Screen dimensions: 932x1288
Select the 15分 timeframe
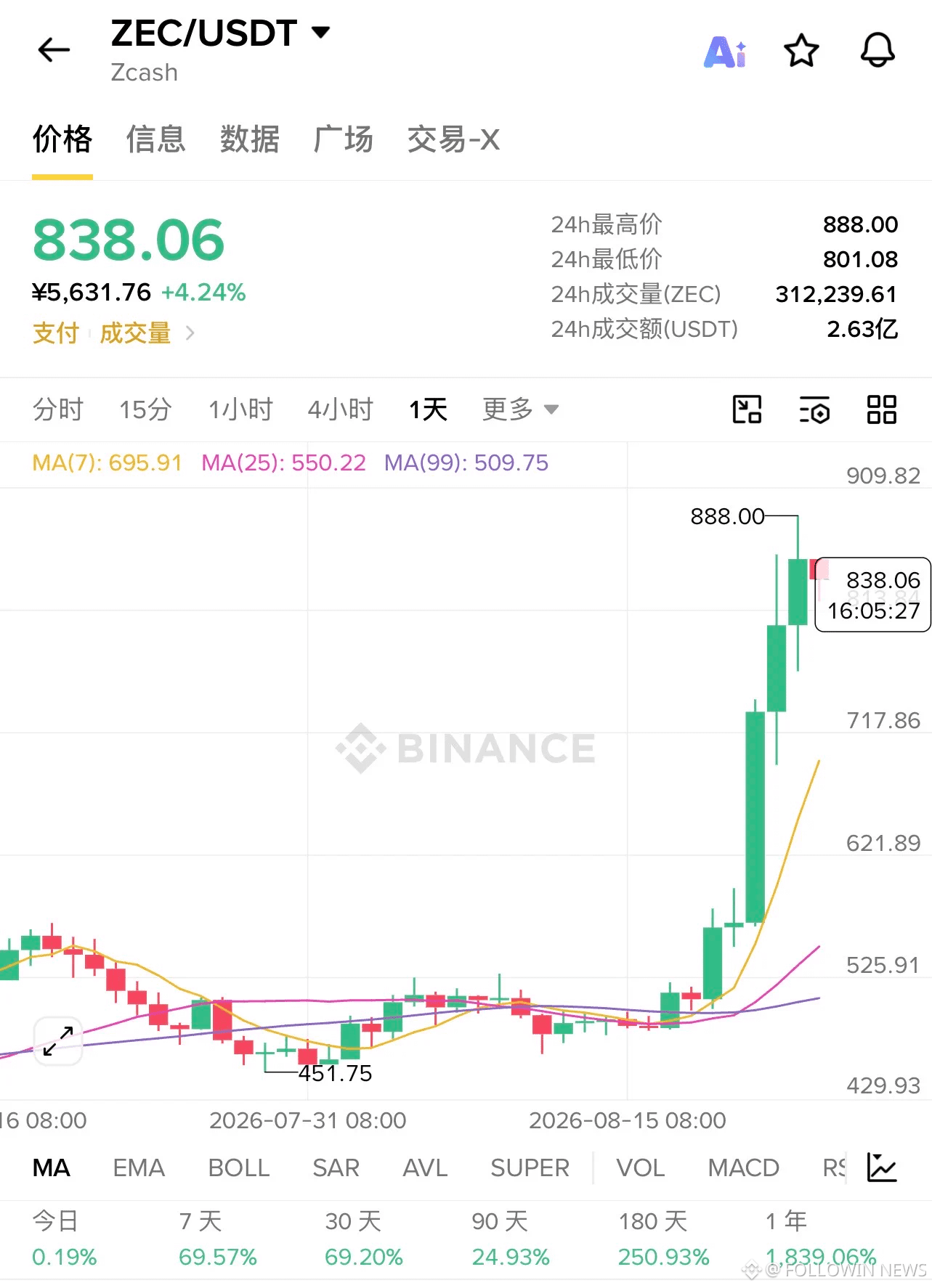145,409
